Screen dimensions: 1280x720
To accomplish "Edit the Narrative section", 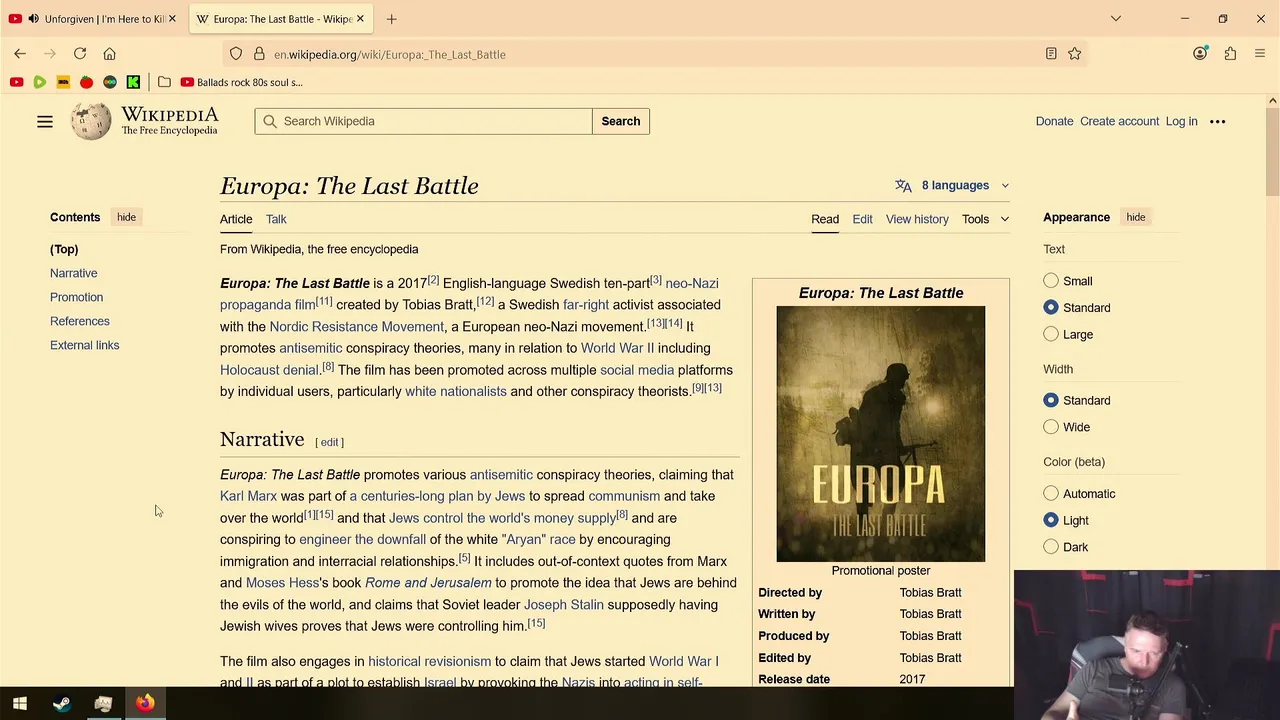I will pyautogui.click(x=330, y=442).
